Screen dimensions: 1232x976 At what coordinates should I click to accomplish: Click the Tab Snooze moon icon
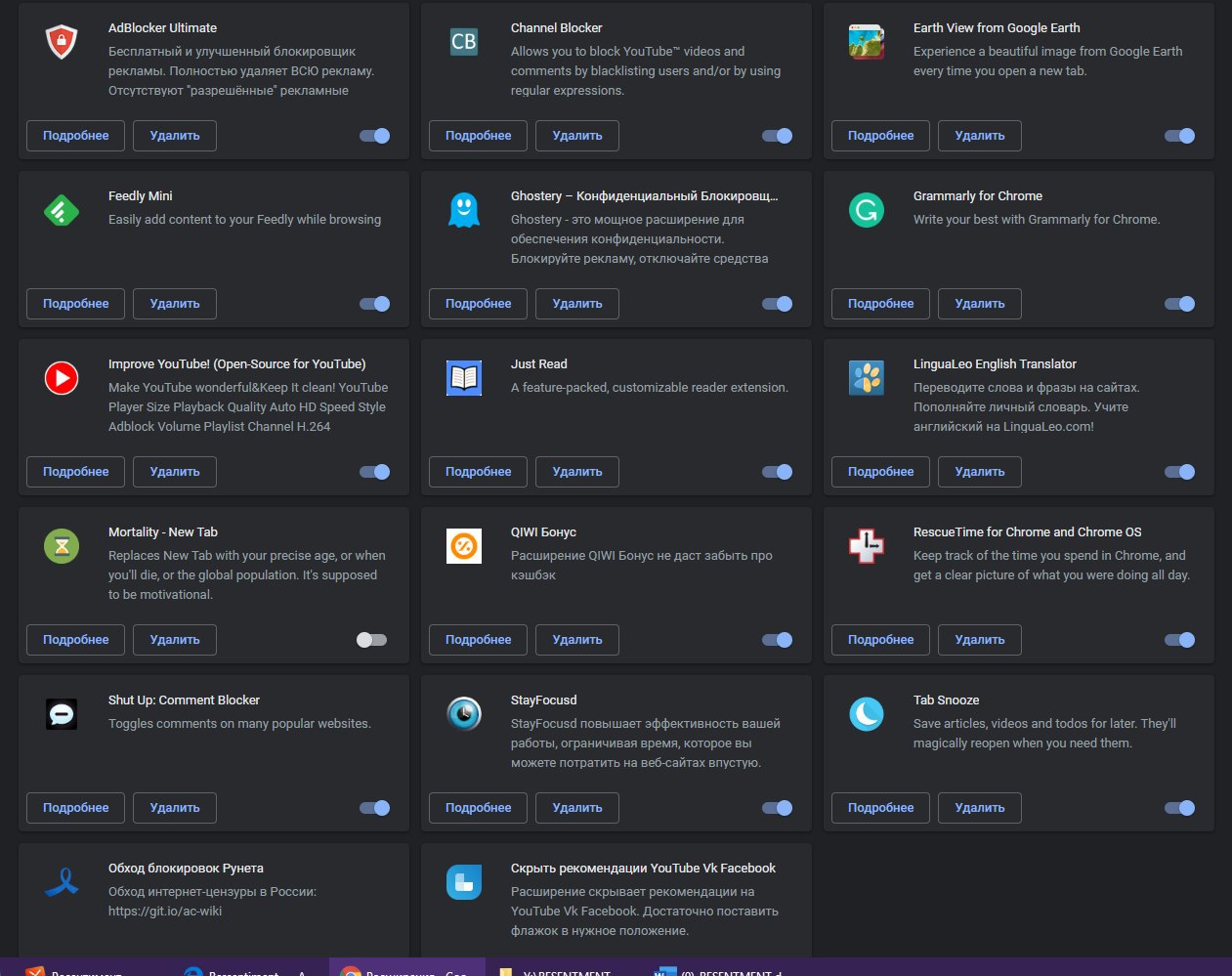pos(867,714)
